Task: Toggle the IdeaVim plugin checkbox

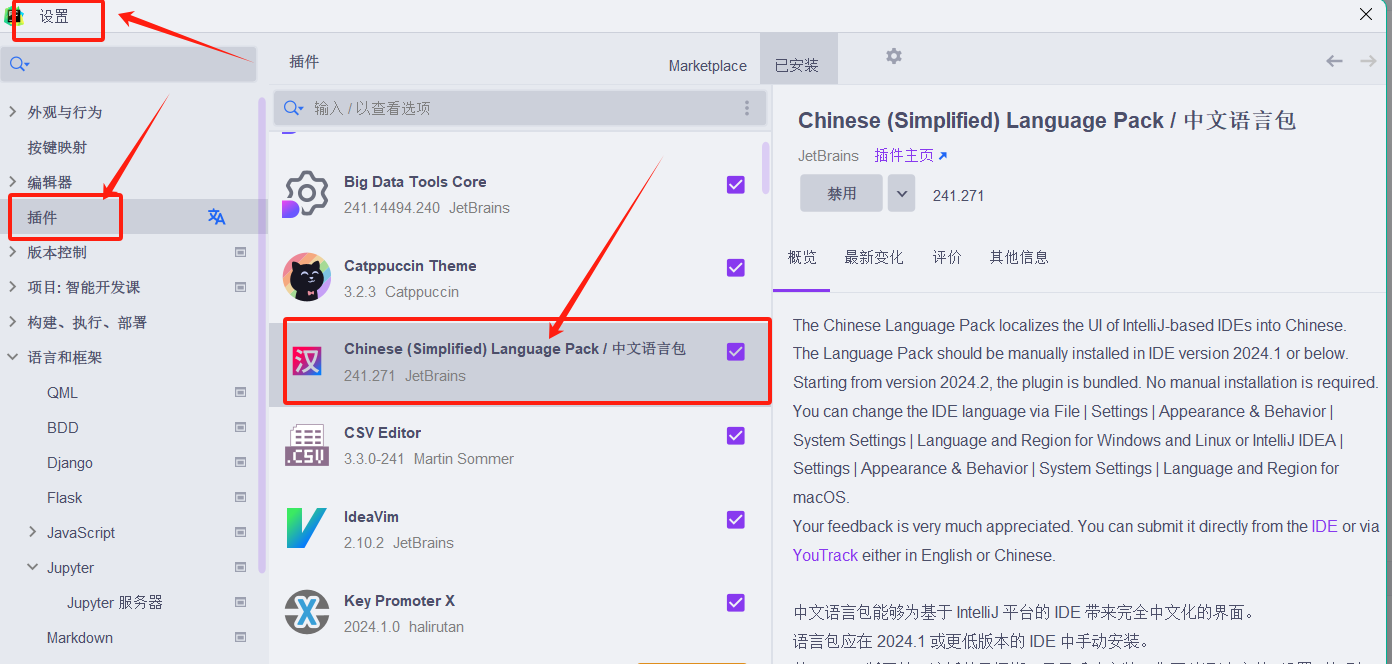Action: click(x=736, y=519)
